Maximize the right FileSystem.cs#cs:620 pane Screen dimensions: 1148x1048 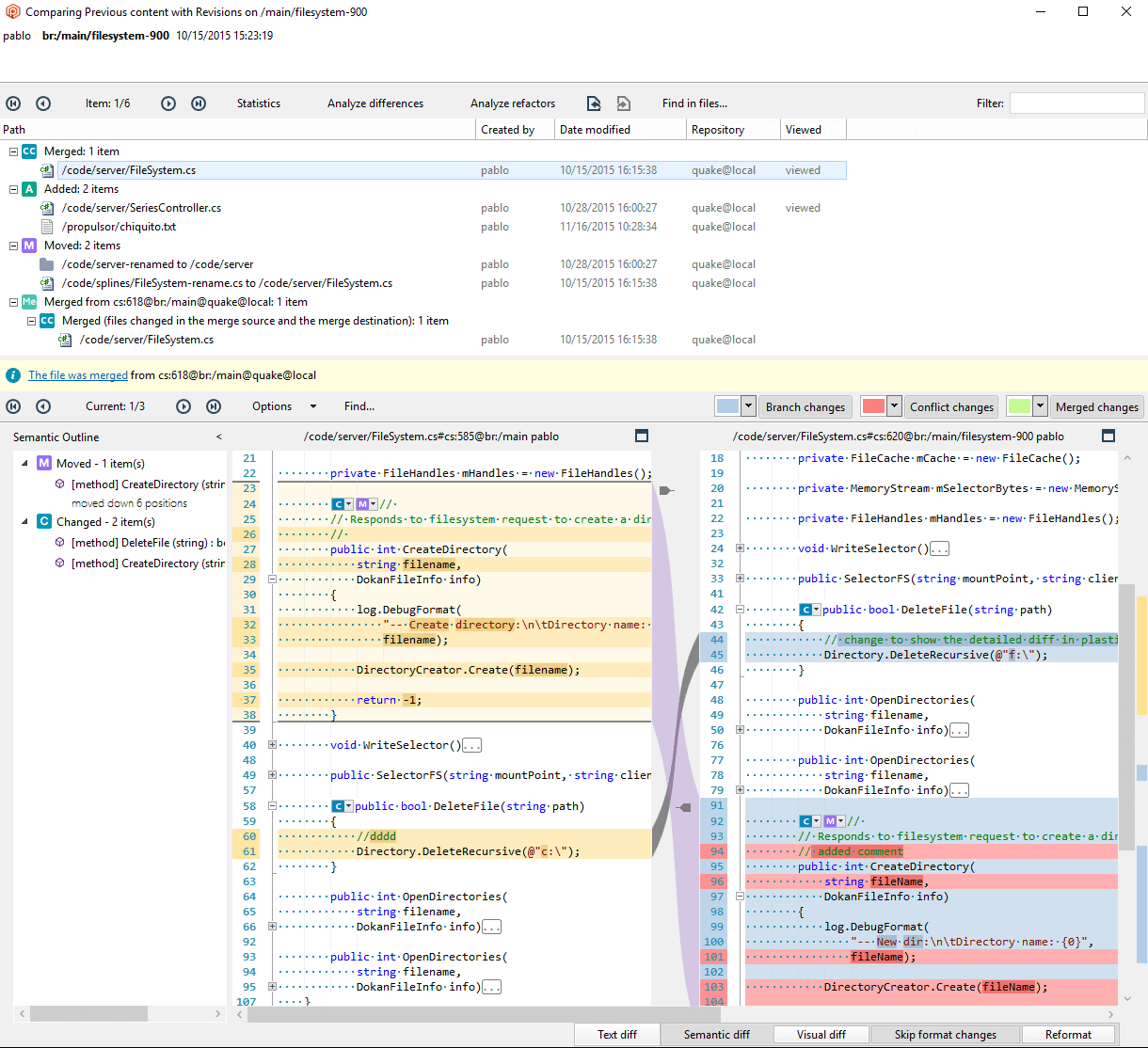coord(1108,436)
